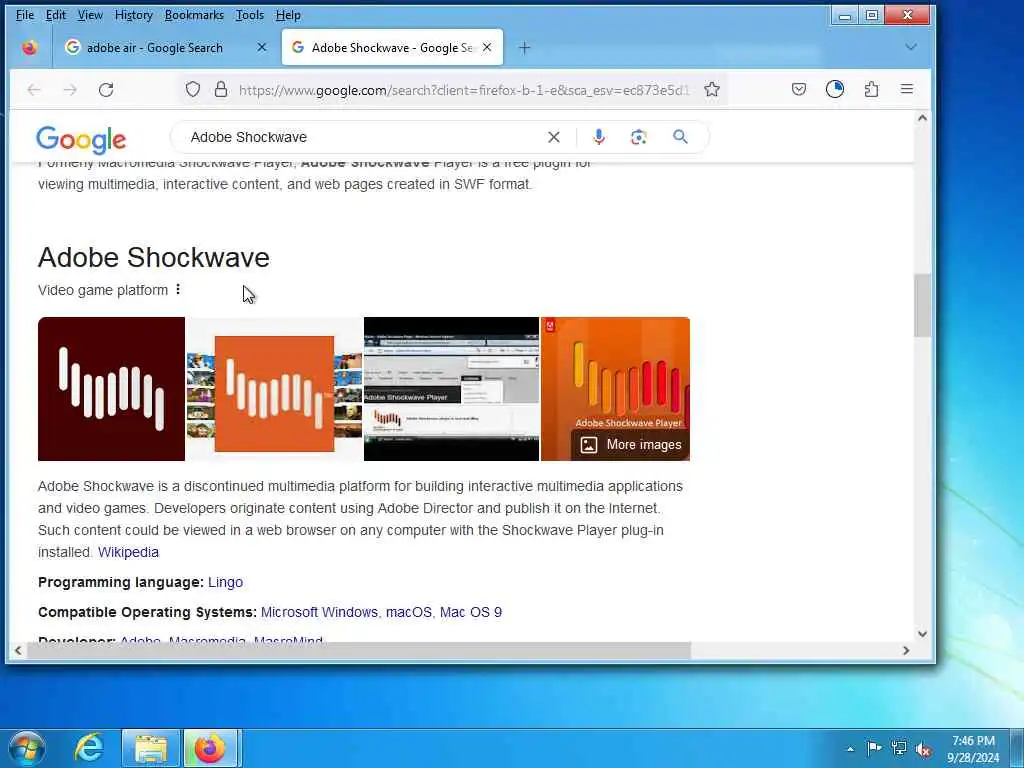Bookmark this page with star icon

(712, 89)
